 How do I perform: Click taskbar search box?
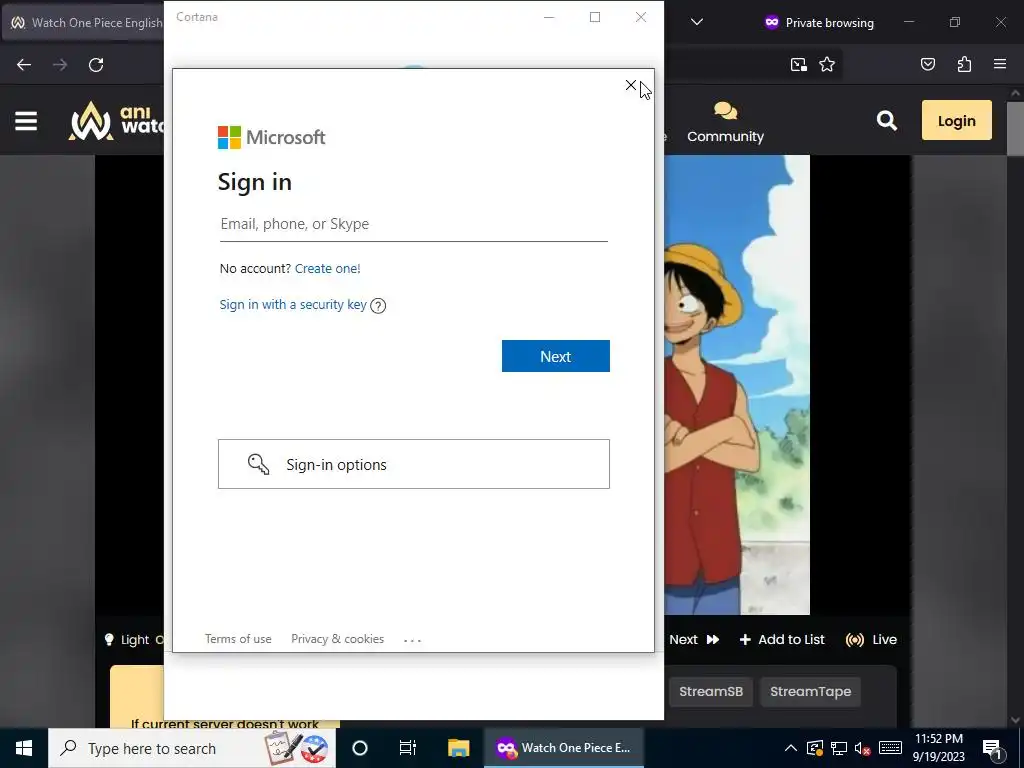click(x=192, y=748)
